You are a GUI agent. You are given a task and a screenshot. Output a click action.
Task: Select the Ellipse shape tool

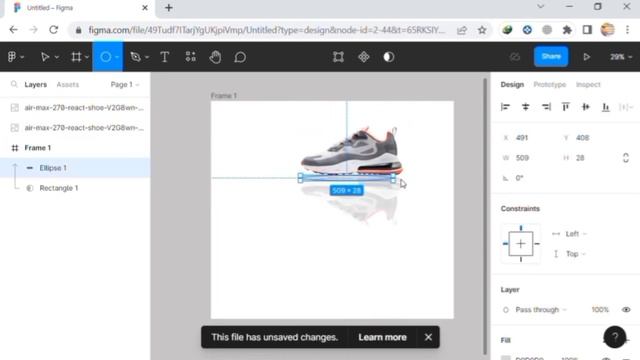click(x=105, y=57)
